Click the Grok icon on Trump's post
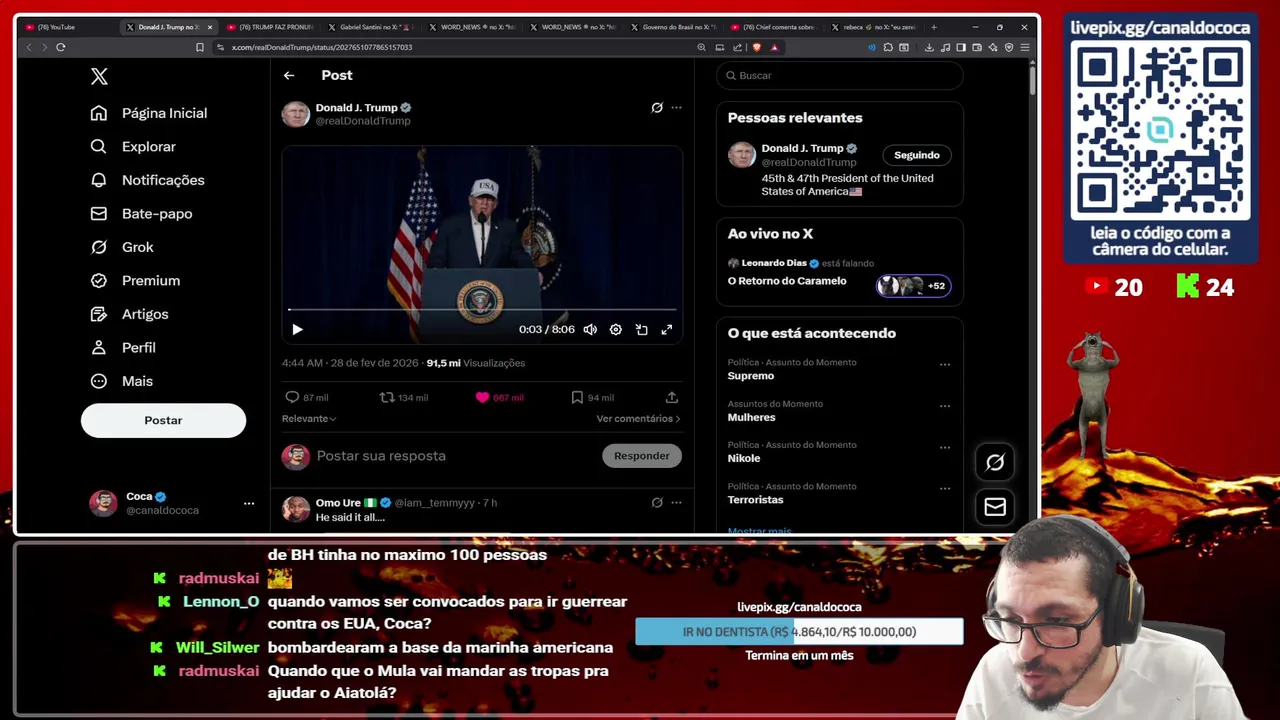This screenshot has height=720, width=1280. click(x=657, y=107)
